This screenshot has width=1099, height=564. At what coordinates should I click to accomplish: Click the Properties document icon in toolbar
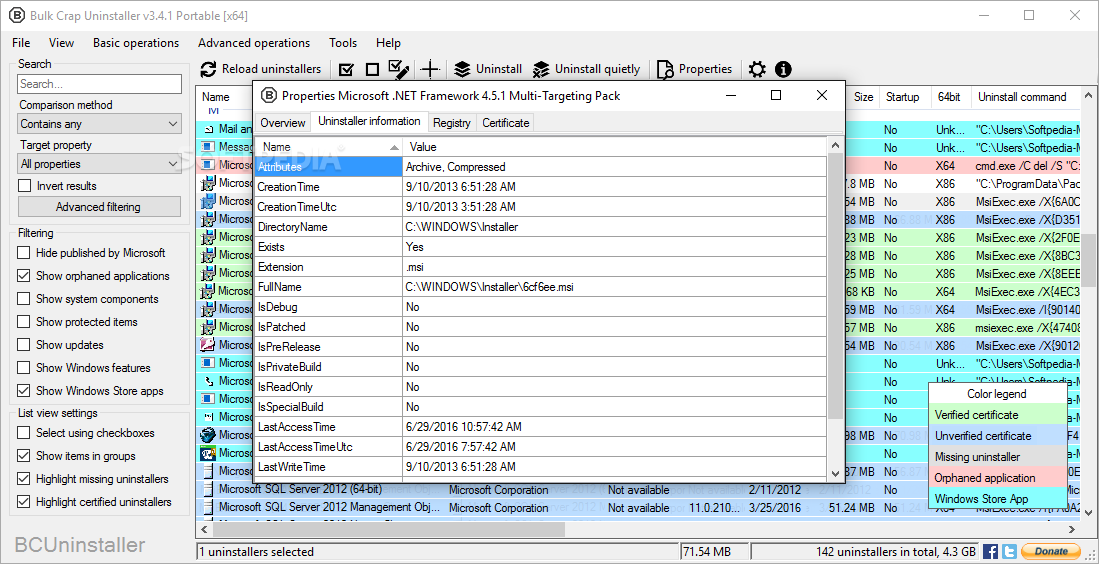pyautogui.click(x=665, y=69)
